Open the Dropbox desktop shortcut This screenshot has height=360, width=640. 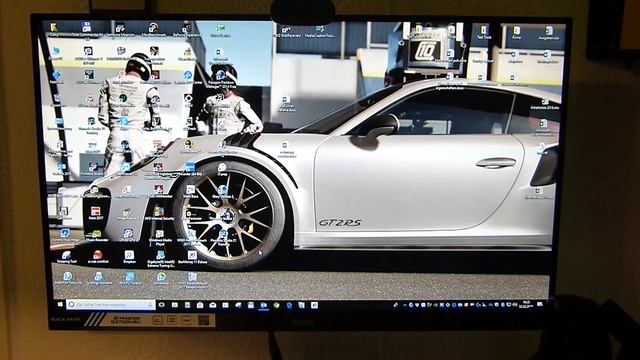pyautogui.click(x=129, y=257)
